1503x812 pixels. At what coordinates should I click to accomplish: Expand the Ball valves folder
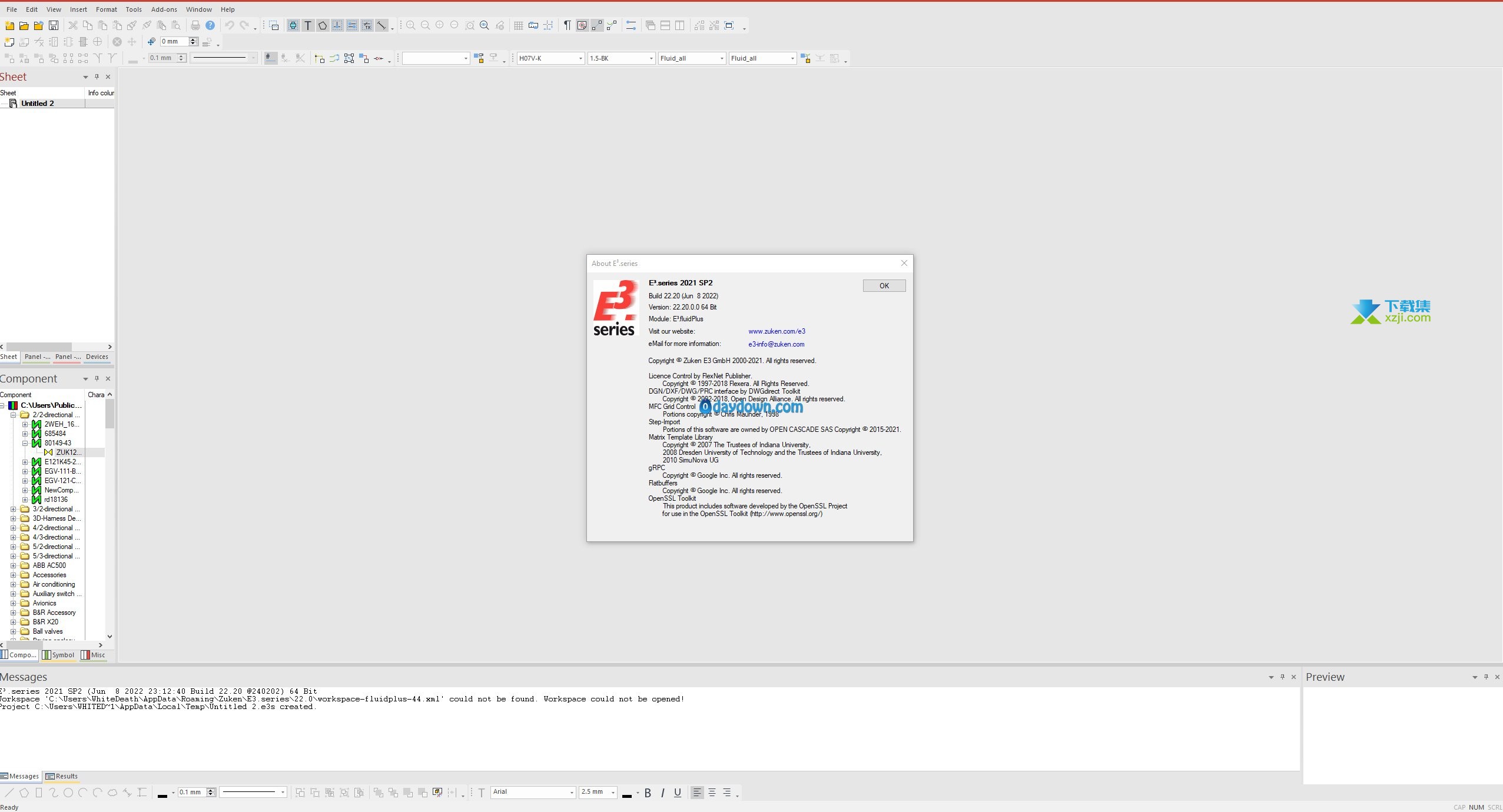click(14, 632)
